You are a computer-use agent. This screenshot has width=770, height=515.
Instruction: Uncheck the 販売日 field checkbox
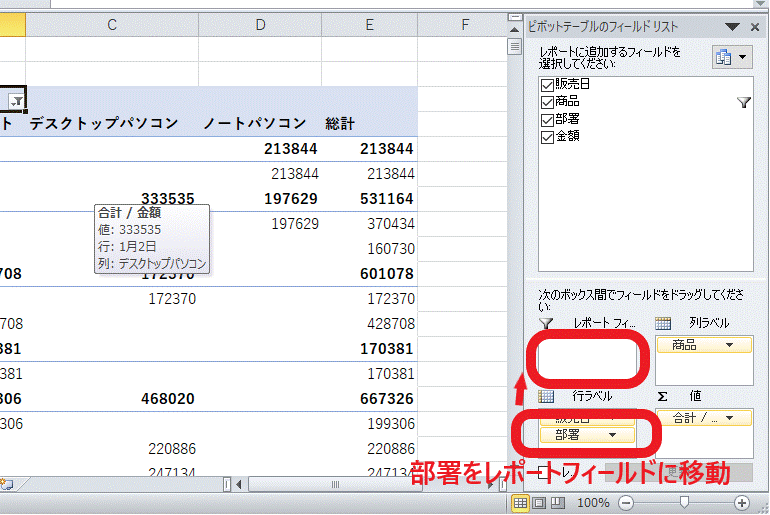546,84
